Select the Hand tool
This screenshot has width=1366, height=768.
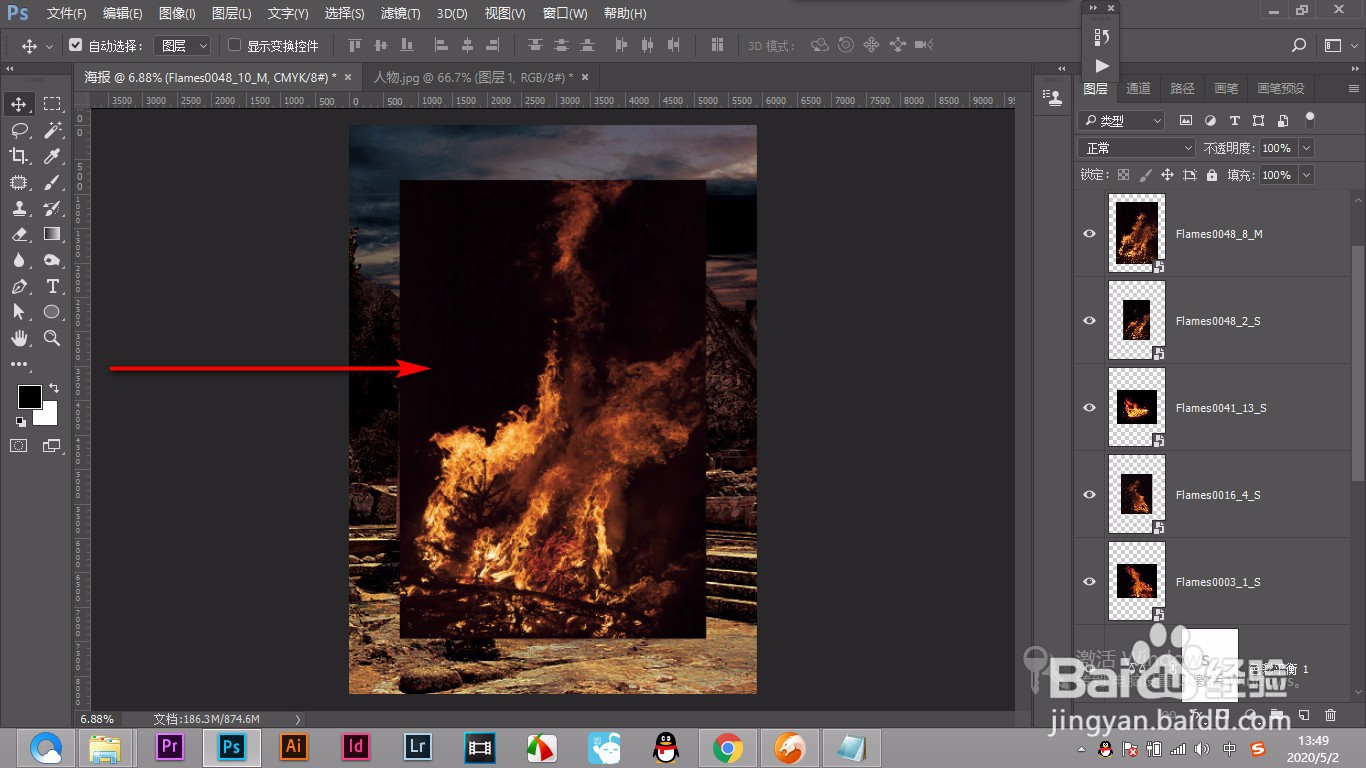point(19,338)
